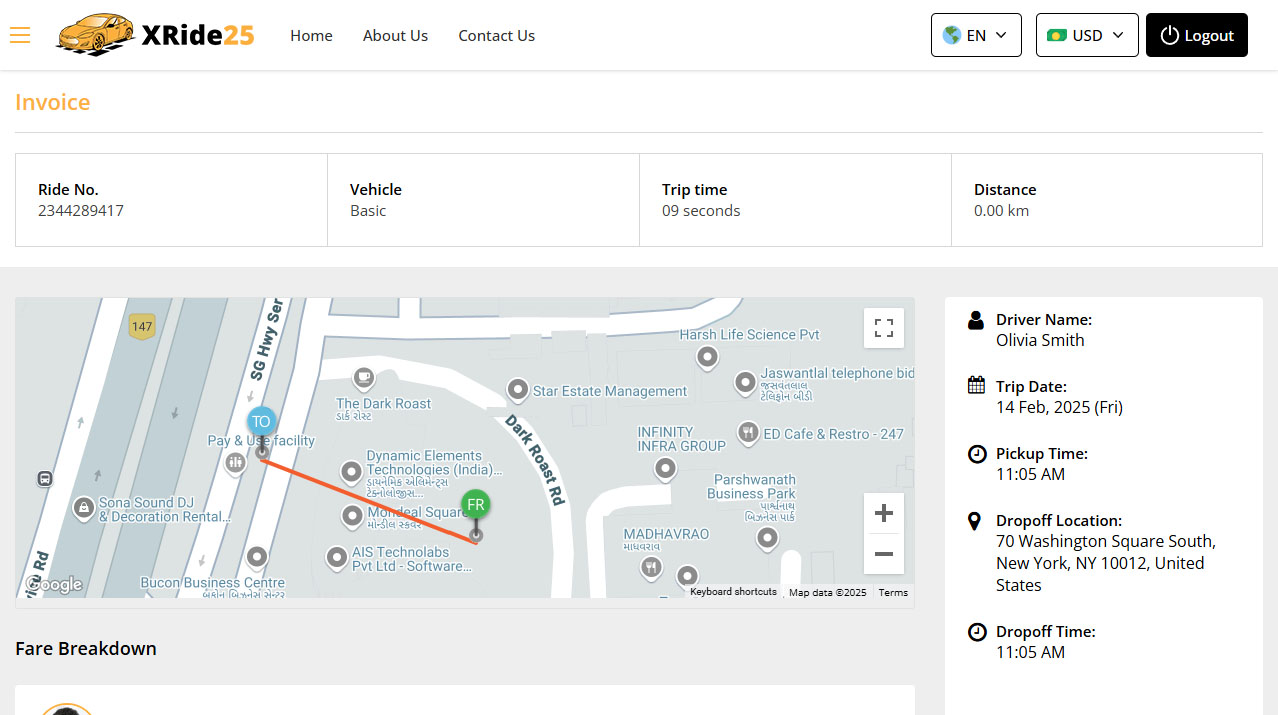This screenshot has width=1278, height=715.
Task: Select the Parshwanath Business Park pin
Action: click(767, 539)
